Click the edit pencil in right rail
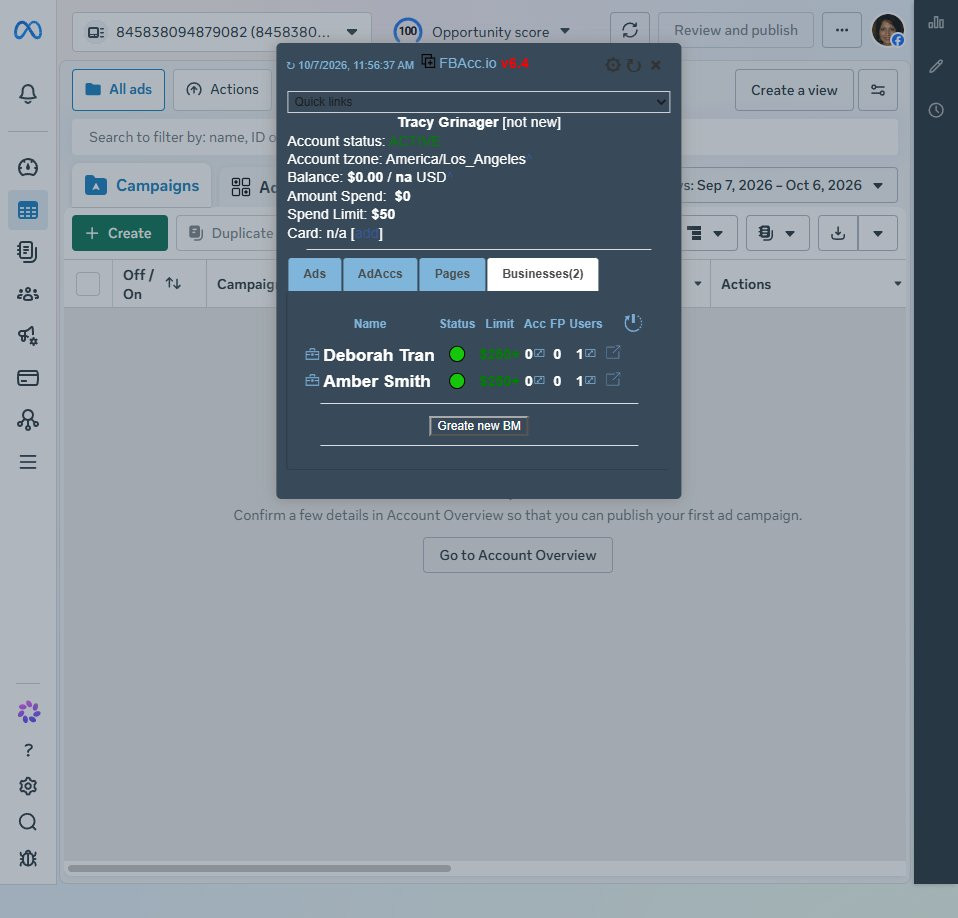The image size is (958, 918). coord(936,66)
